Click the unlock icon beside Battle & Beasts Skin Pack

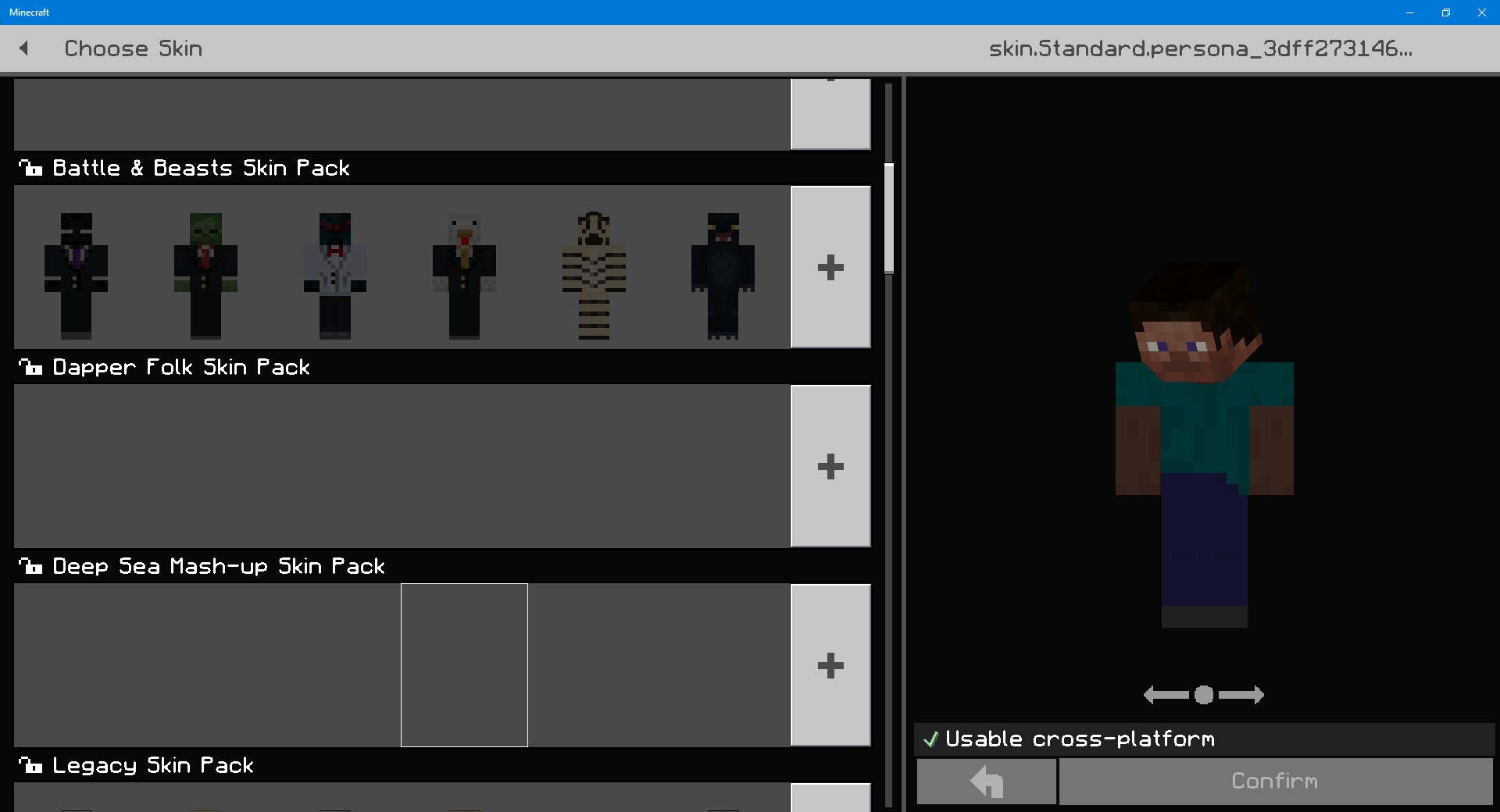30,168
